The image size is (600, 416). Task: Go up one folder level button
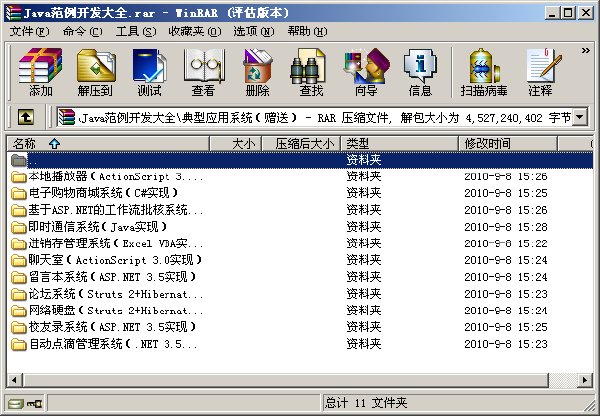tap(26, 117)
